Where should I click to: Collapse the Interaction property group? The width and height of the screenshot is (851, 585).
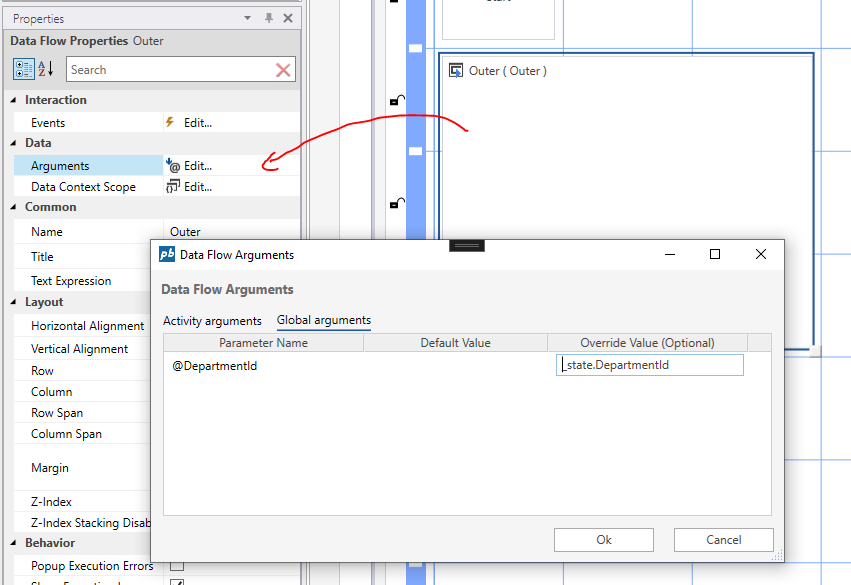[x=13, y=100]
